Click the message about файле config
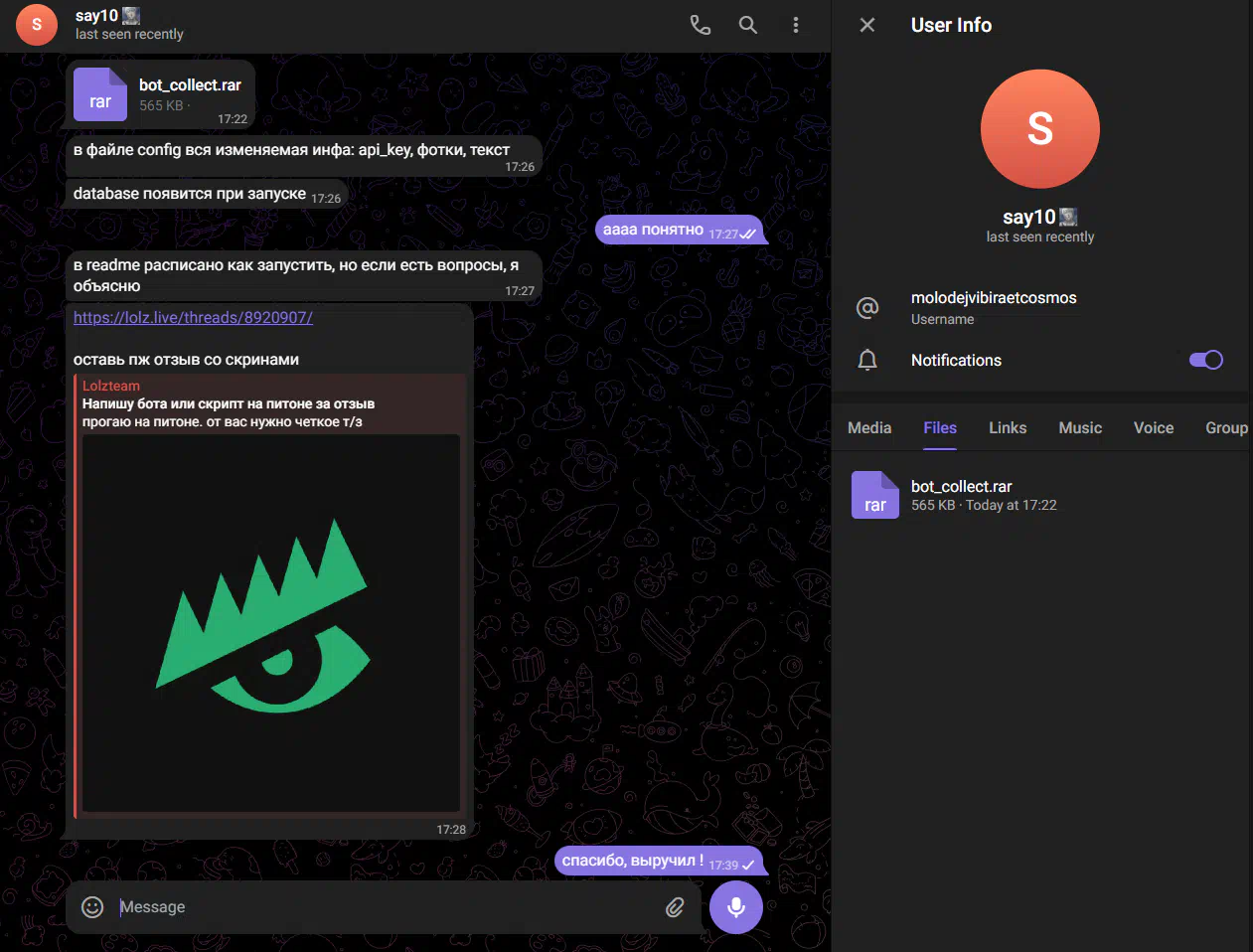 pyautogui.click(x=304, y=156)
